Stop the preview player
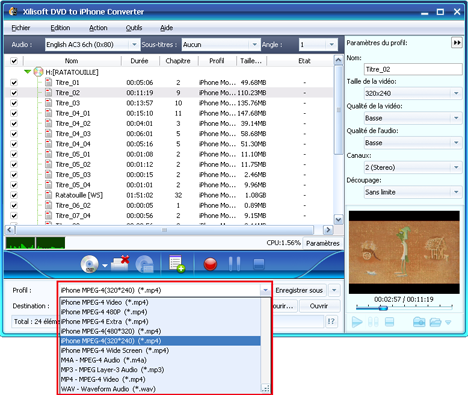 coord(389,322)
